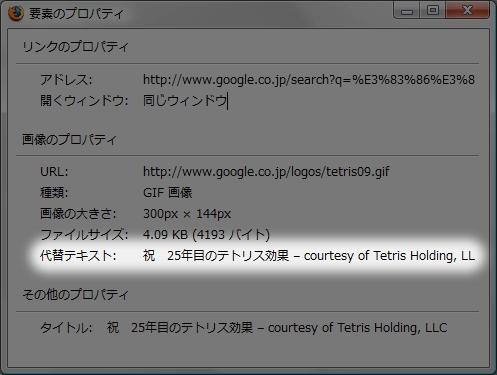497x375 pixels.
Task: Click the アドレス google search URL field
Action: (309, 80)
